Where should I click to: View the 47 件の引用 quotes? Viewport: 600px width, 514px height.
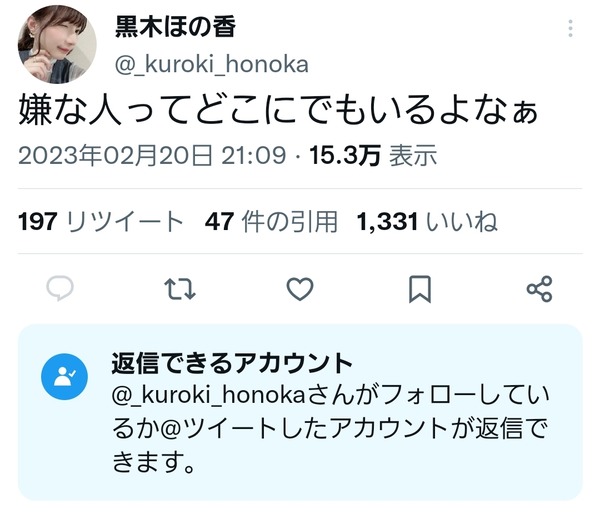coord(271,222)
